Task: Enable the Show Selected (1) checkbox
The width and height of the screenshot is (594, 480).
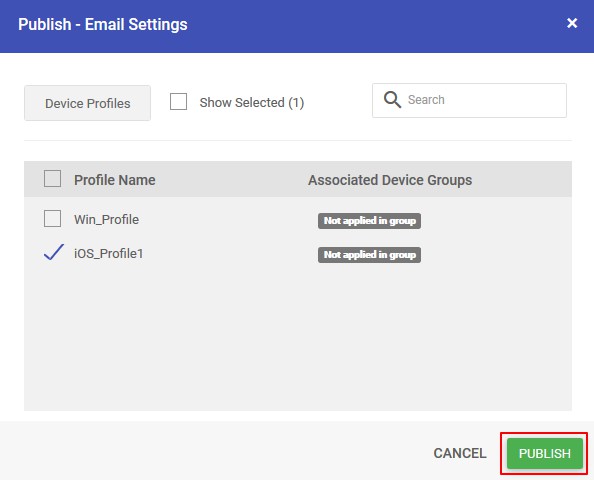Action: click(178, 102)
